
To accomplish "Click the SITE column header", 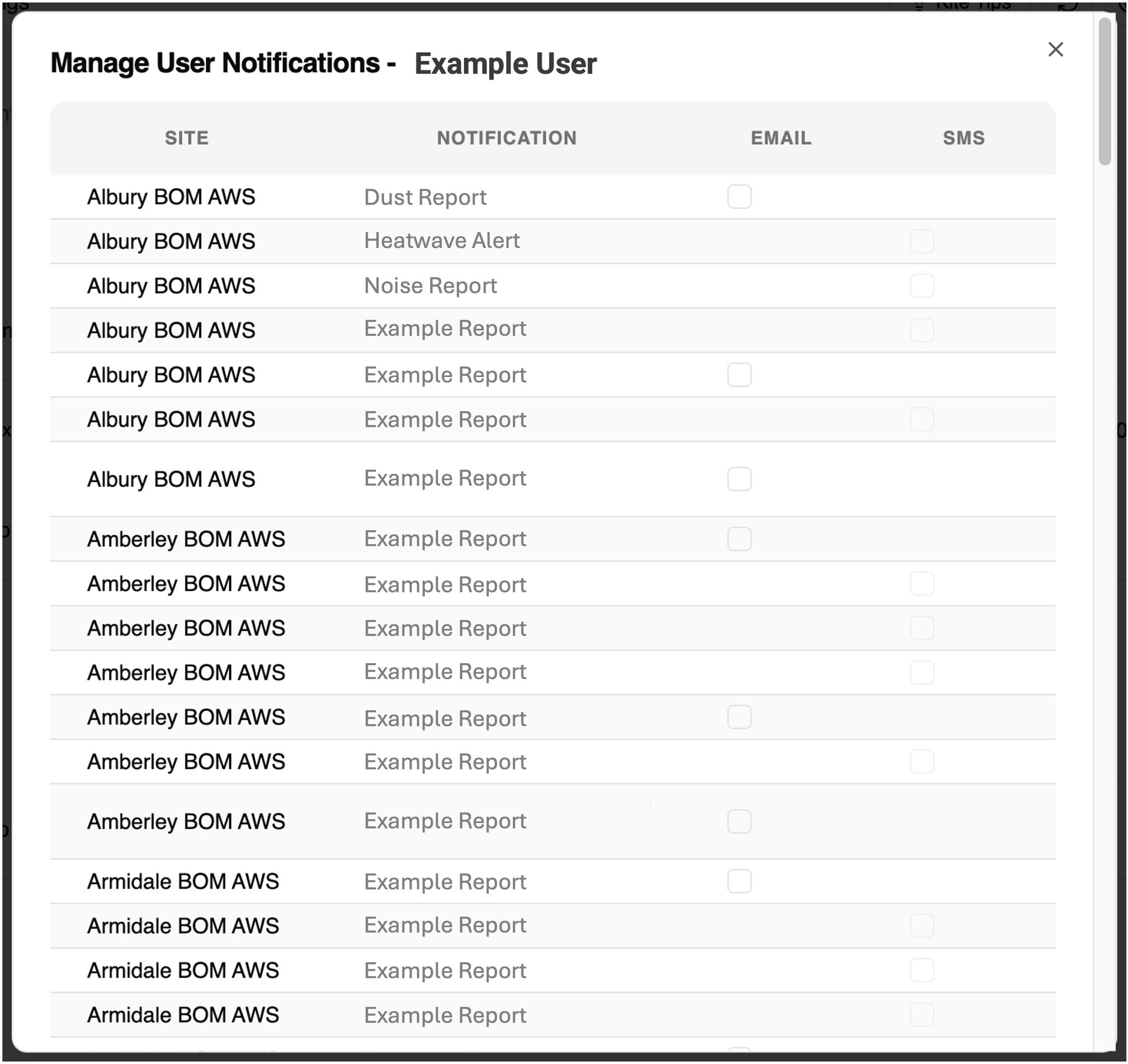I will [187, 138].
